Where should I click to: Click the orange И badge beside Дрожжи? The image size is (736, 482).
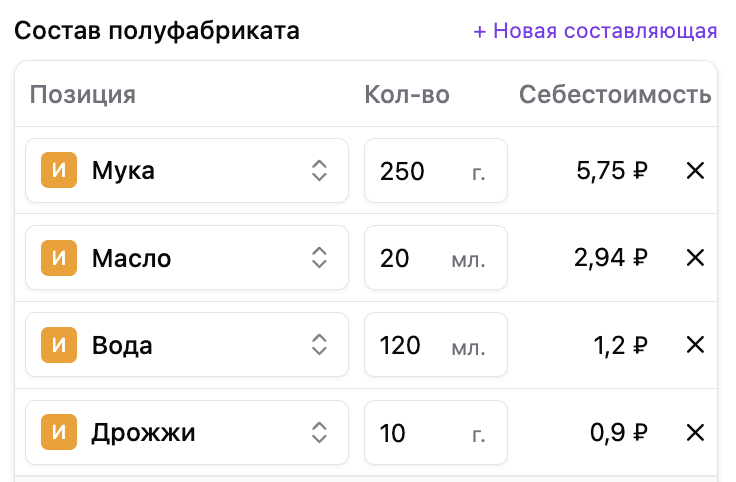click(59, 432)
